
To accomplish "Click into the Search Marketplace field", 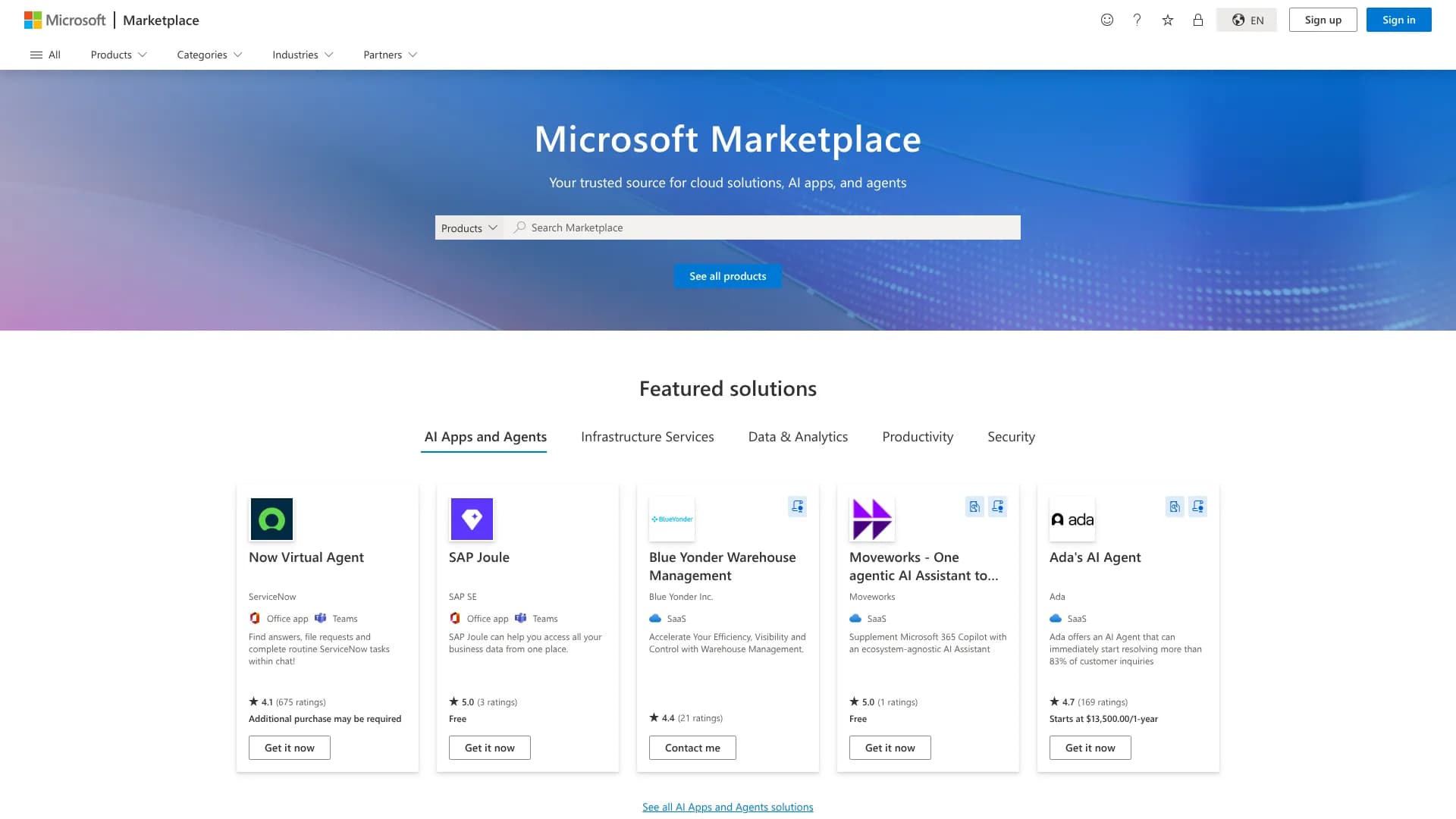I will (x=762, y=227).
